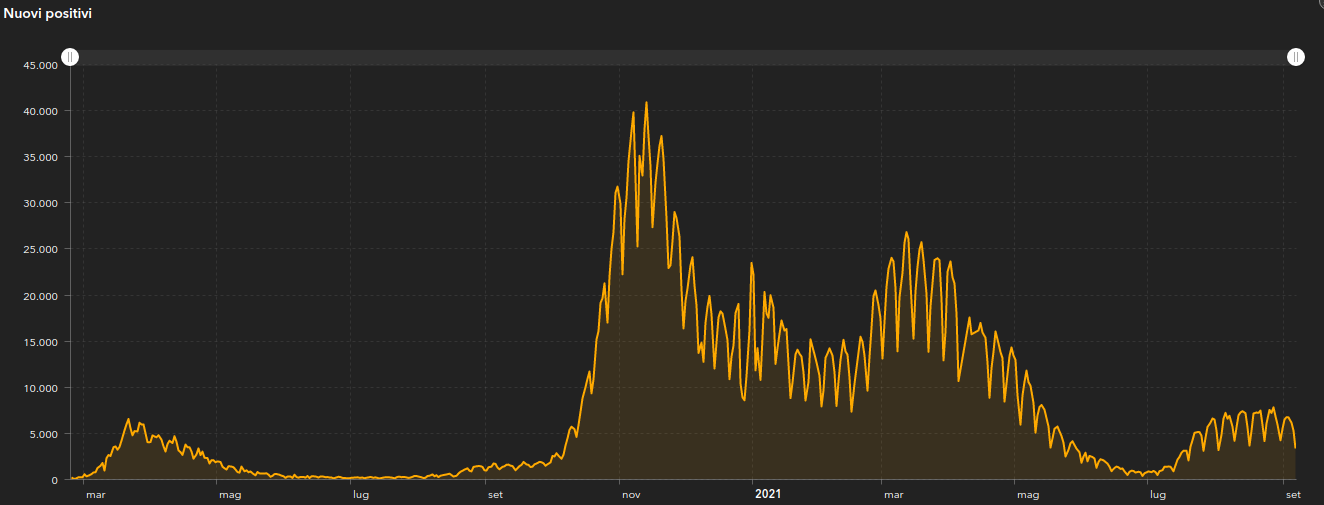Image resolution: width=1324 pixels, height=505 pixels.
Task: Click the 'mag' label after 2021
Action: (x=1028, y=494)
